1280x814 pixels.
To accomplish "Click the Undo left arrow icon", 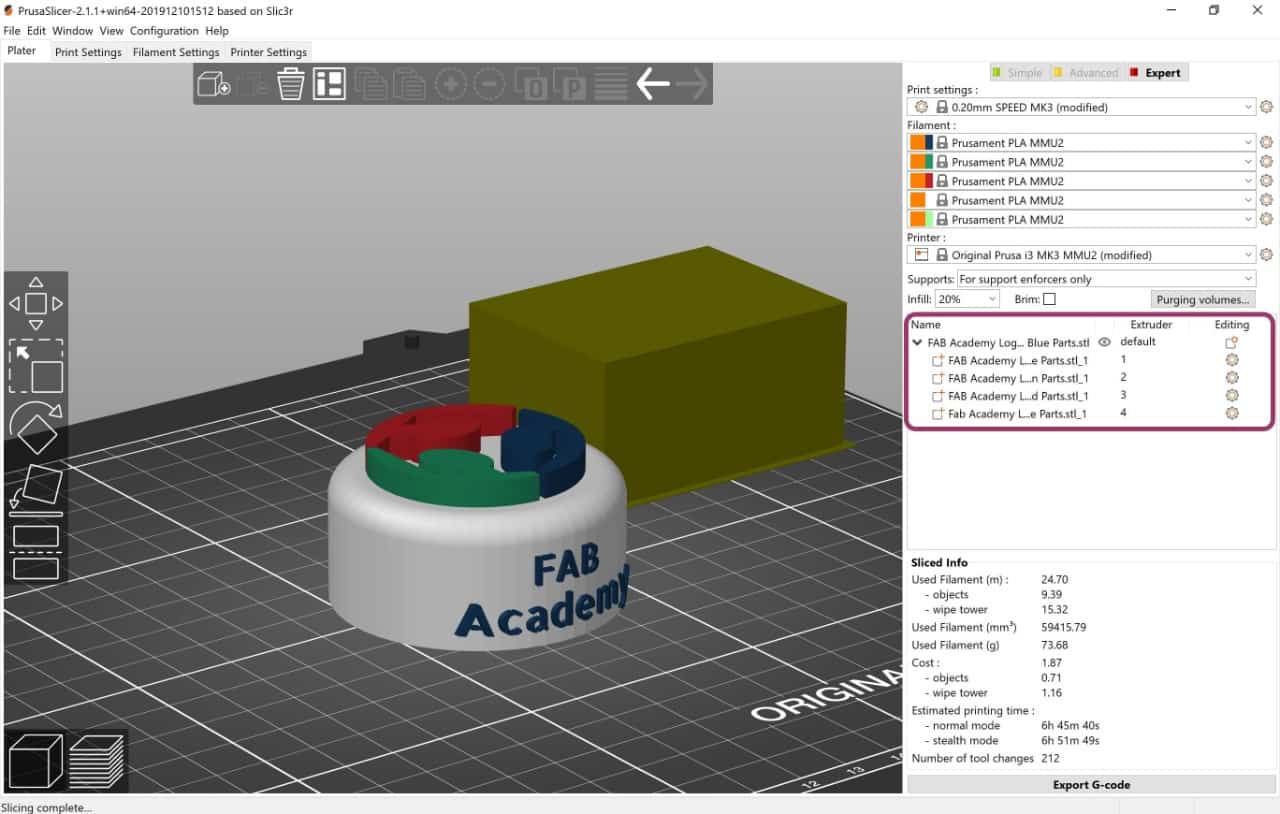I will click(653, 84).
